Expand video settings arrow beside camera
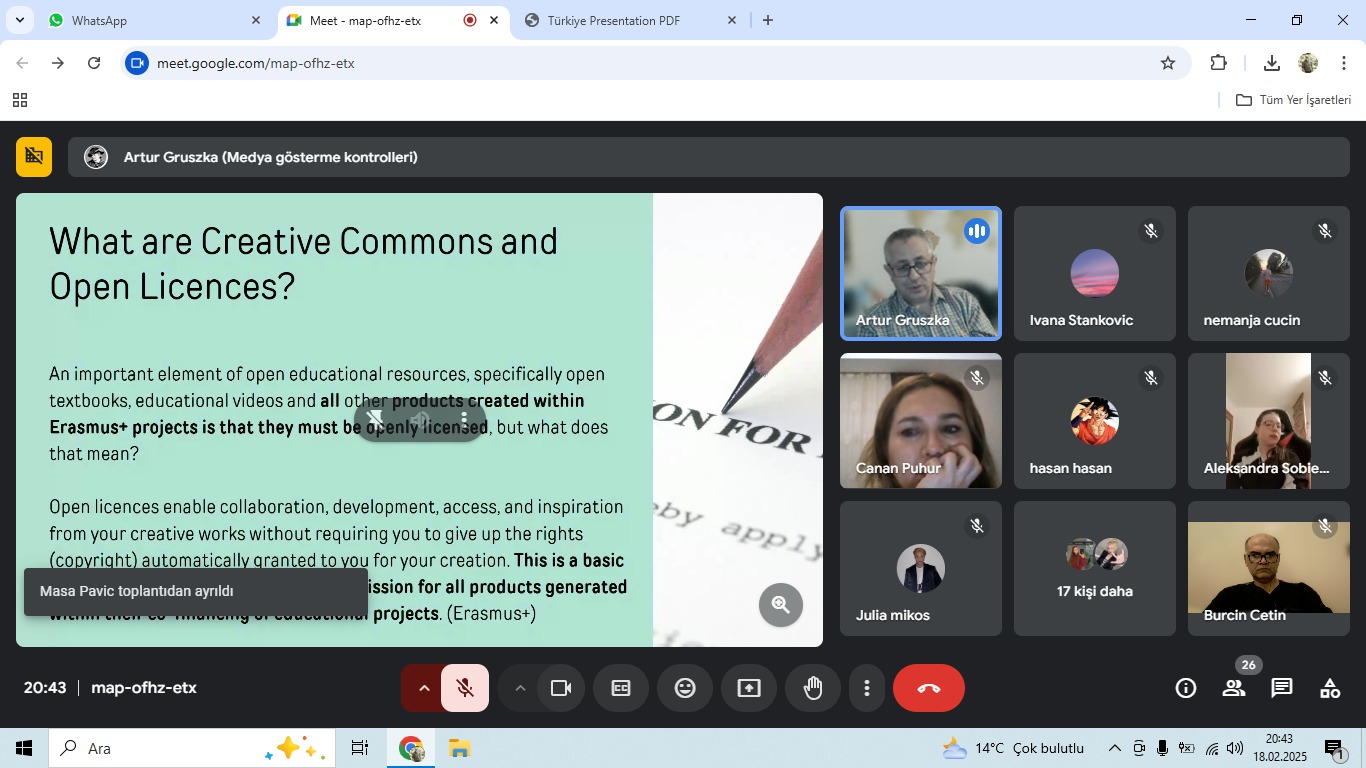The height and width of the screenshot is (768, 1366). pyautogui.click(x=519, y=688)
